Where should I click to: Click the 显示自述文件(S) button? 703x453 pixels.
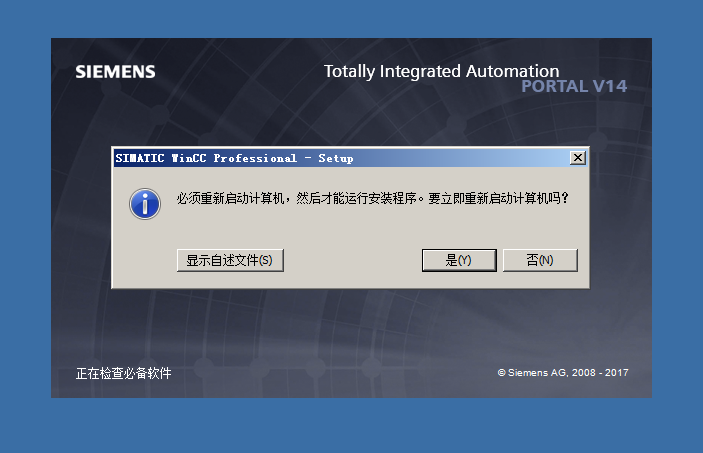coord(230,260)
